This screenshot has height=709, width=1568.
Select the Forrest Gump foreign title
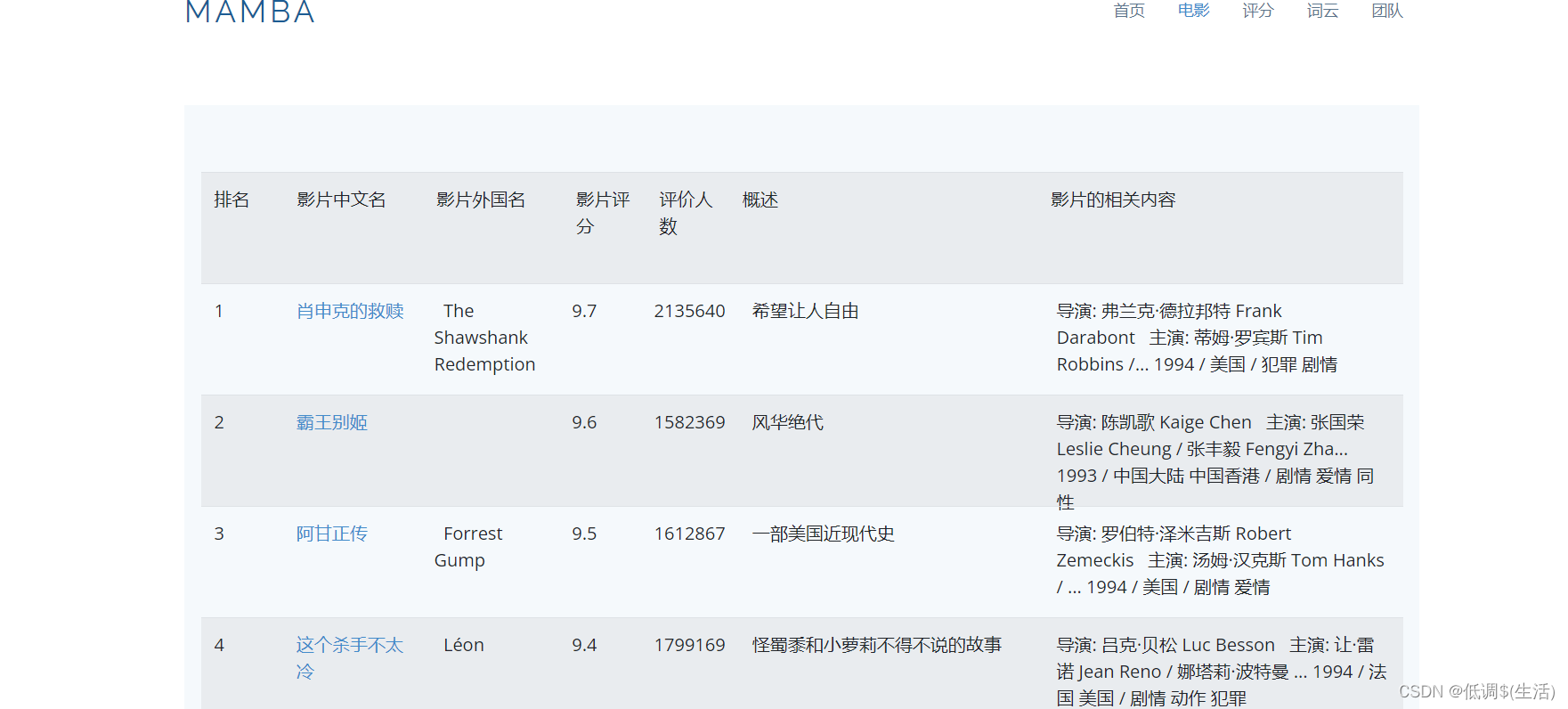(468, 547)
